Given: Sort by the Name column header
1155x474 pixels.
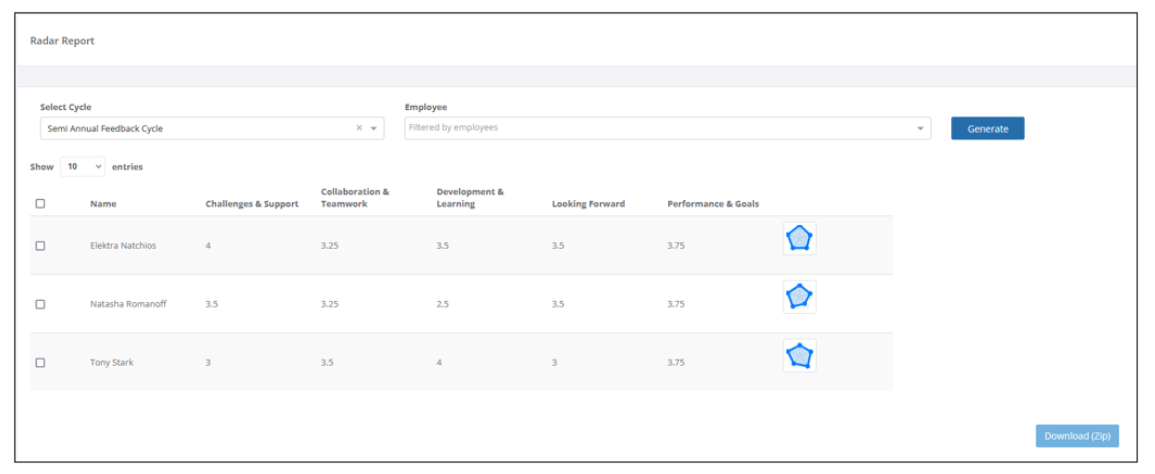Looking at the screenshot, I should click(103, 204).
